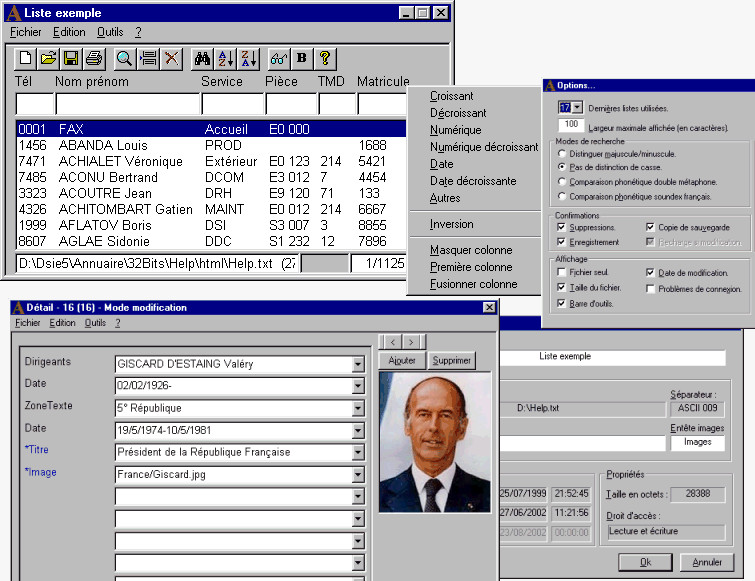This screenshot has height=581, width=755.
Task: Go to next record with > button
Action: click(x=411, y=342)
